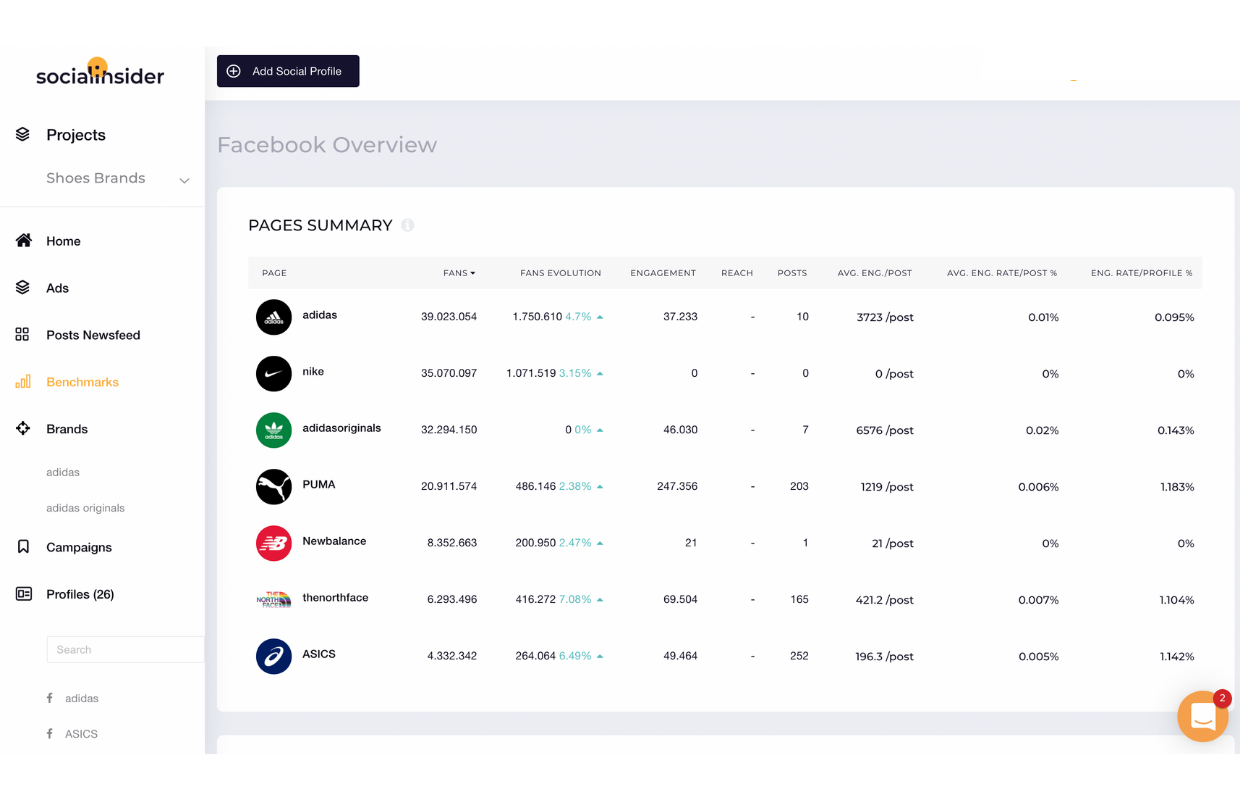Click the Posts column header
The width and height of the screenshot is (1240, 800).
coord(792,273)
